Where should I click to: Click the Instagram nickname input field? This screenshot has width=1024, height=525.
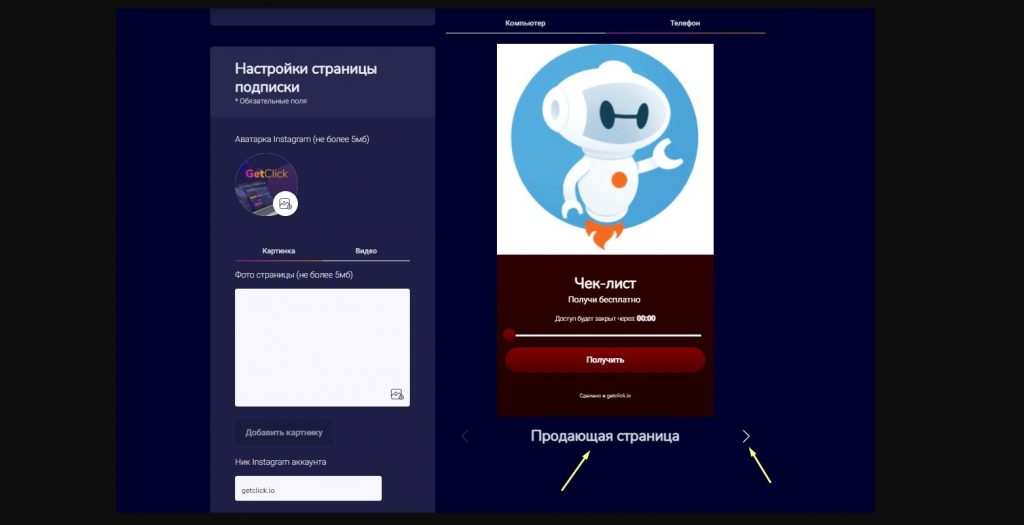308,488
